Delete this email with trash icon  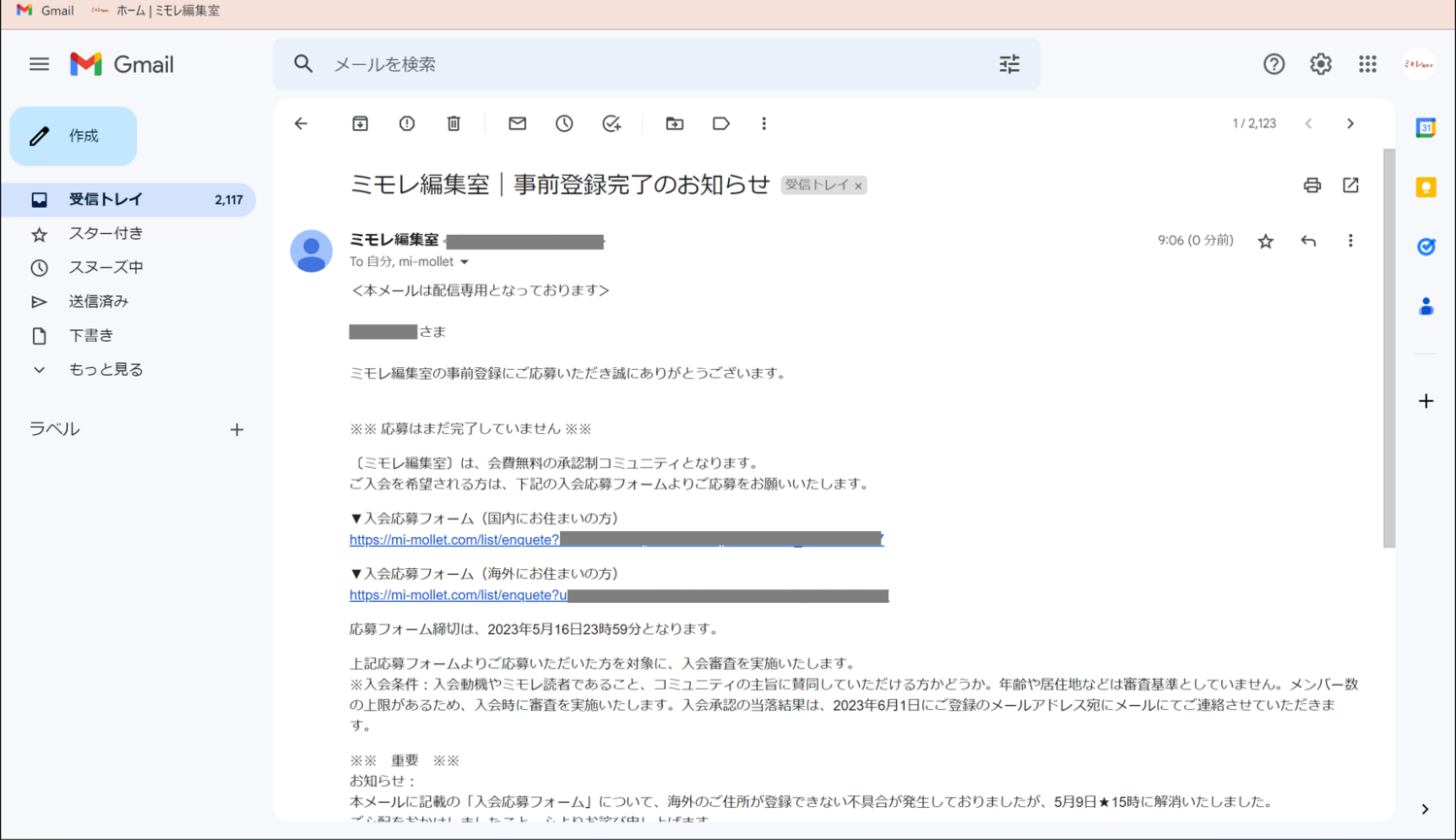click(x=453, y=123)
